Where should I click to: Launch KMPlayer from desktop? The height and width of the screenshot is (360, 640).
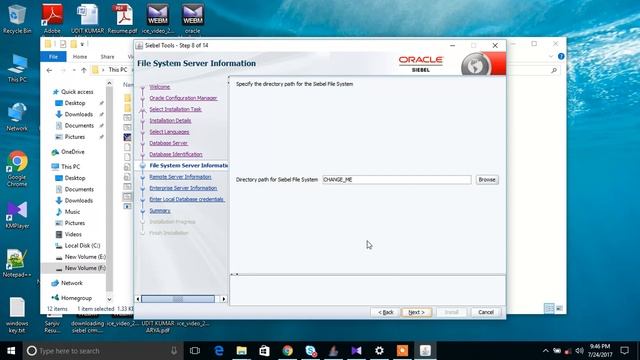coord(17,215)
